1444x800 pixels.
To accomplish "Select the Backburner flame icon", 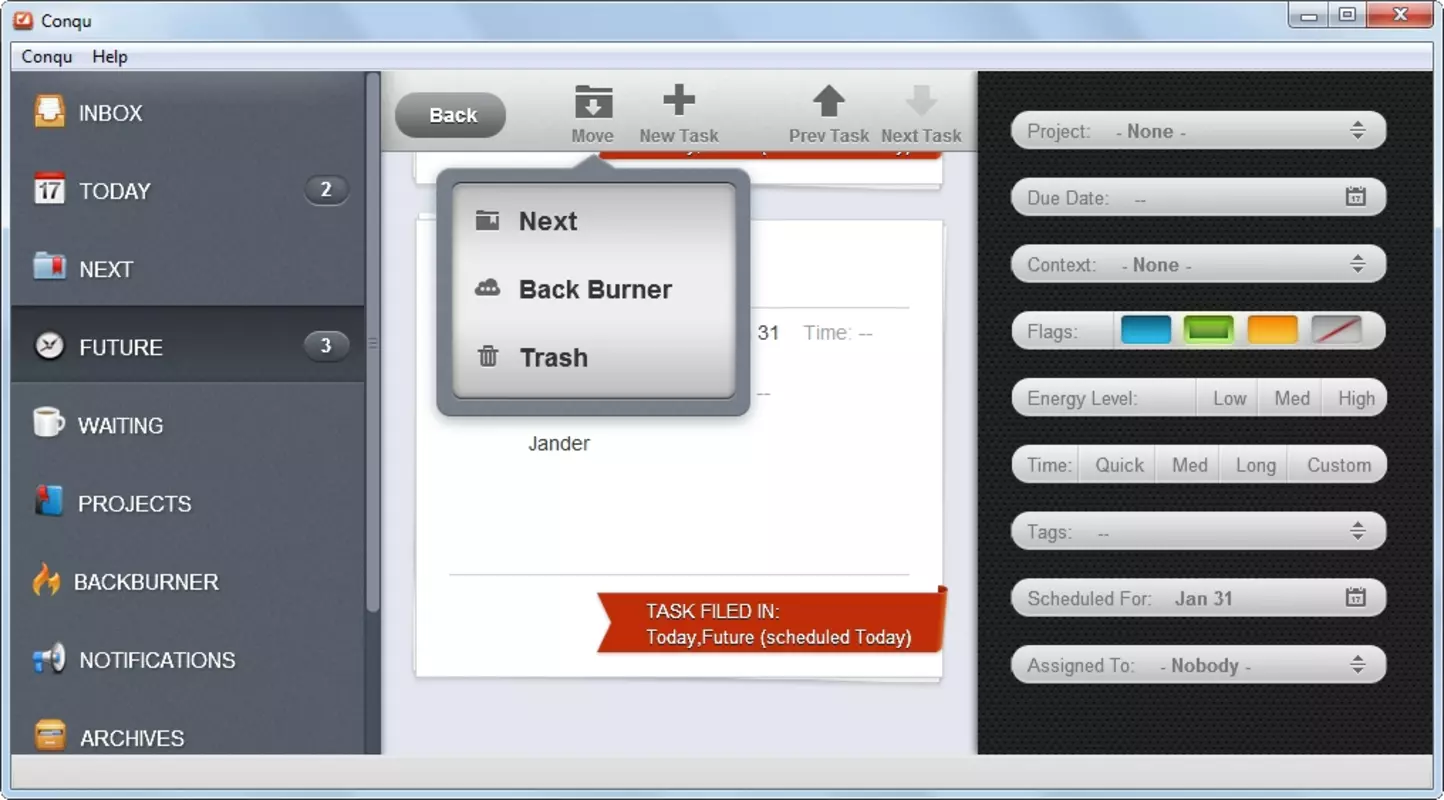I will [46, 580].
